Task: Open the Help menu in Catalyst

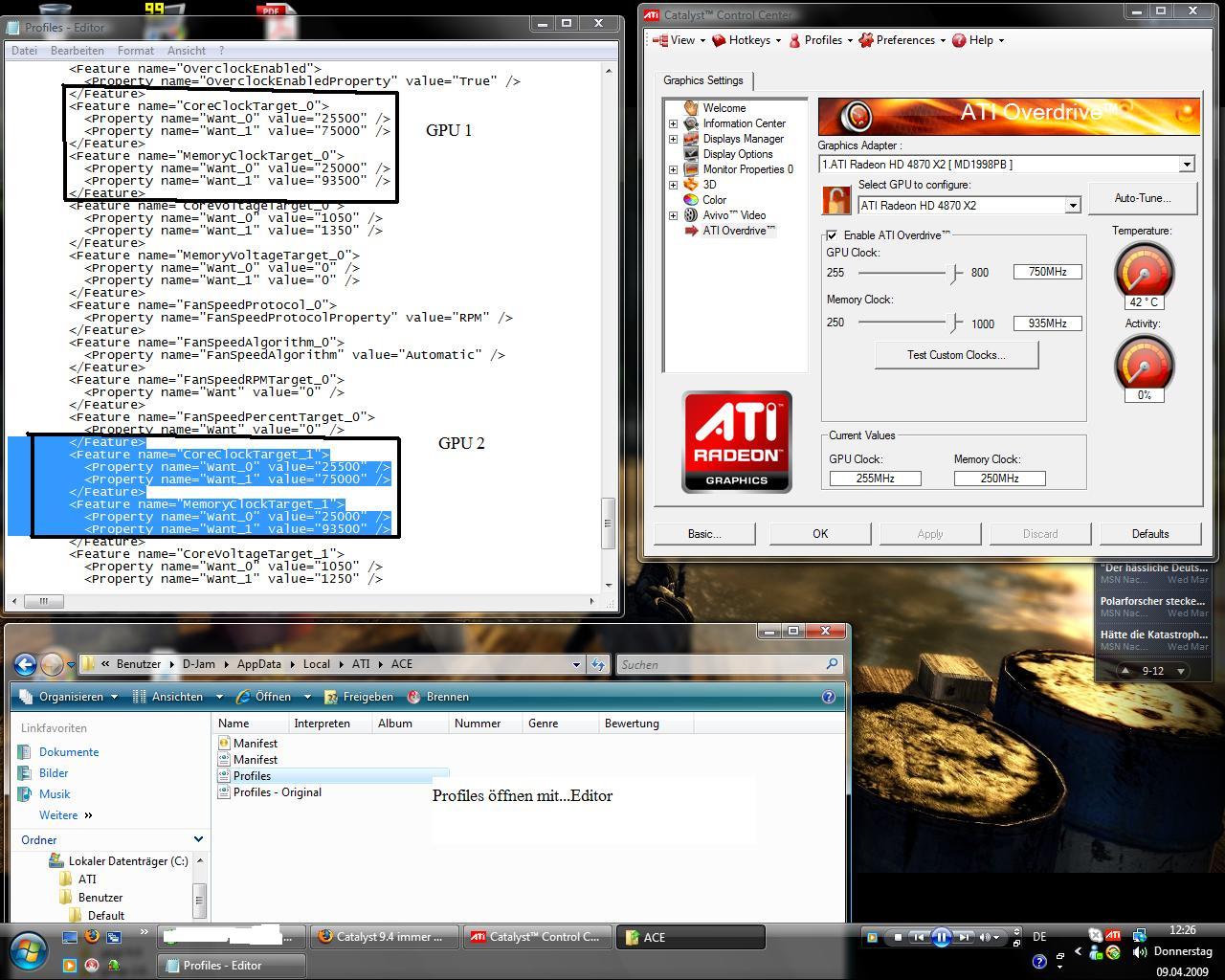Action: 978,40
